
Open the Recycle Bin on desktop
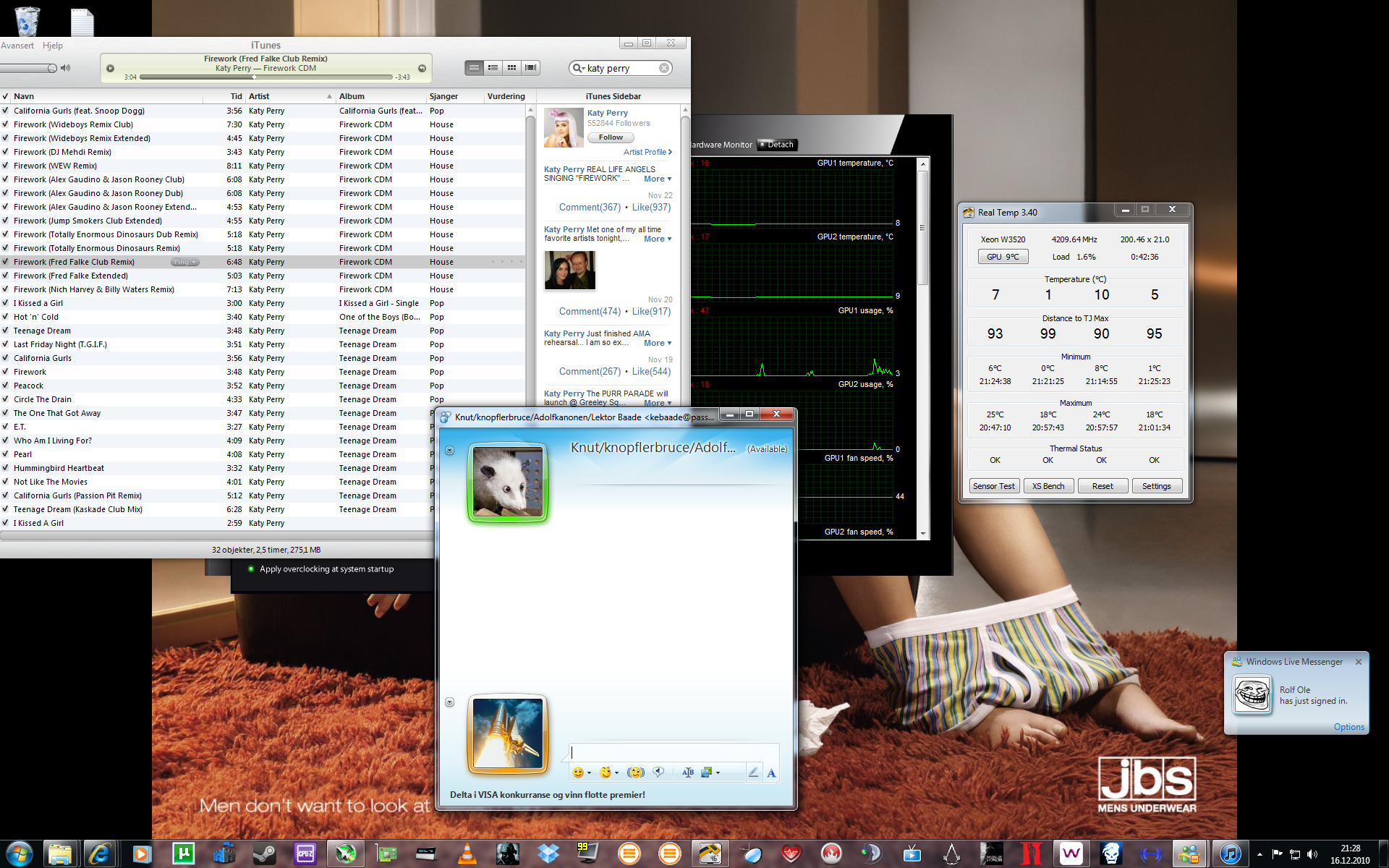(x=27, y=20)
